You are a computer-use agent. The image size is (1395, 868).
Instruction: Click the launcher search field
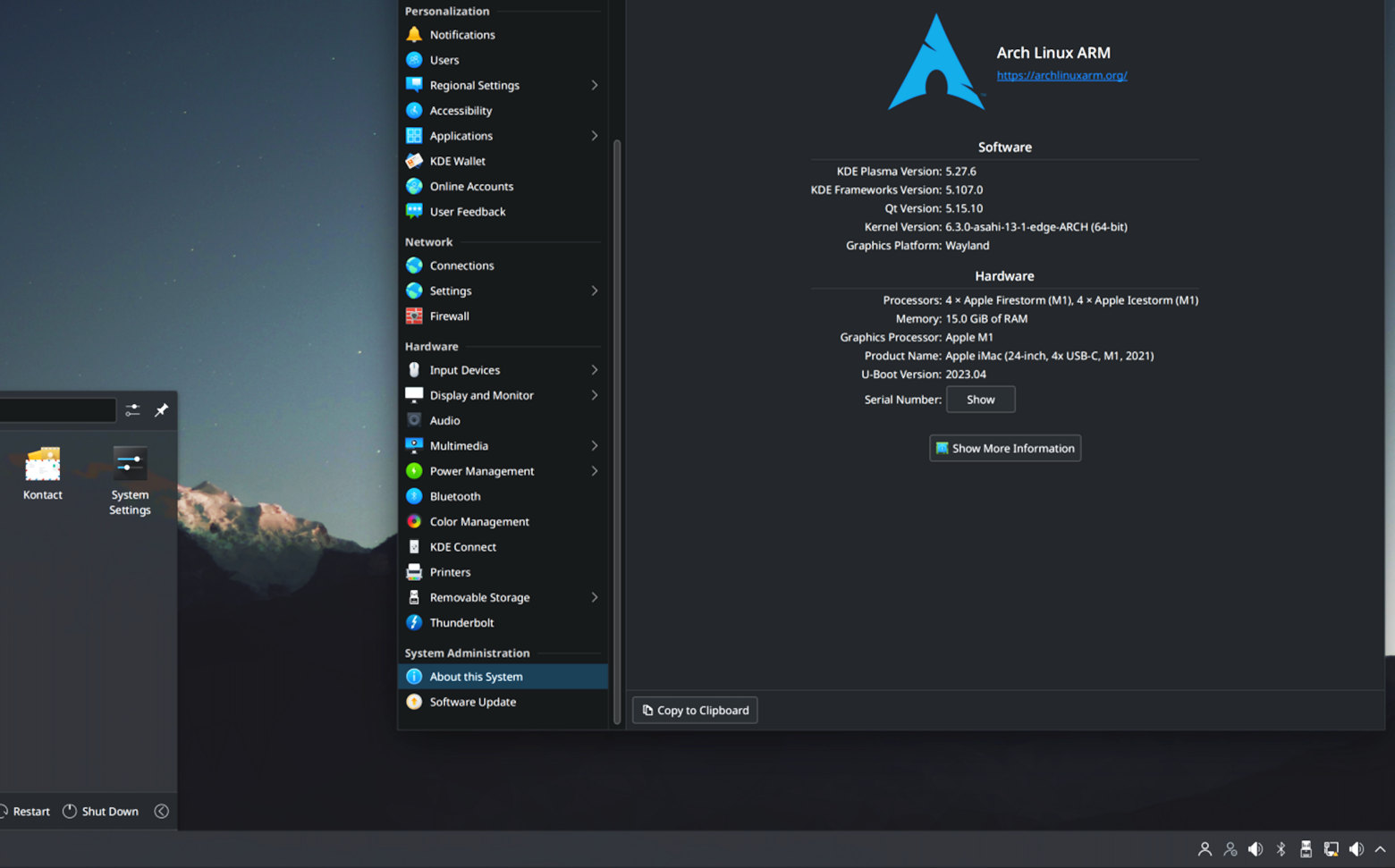[58, 410]
